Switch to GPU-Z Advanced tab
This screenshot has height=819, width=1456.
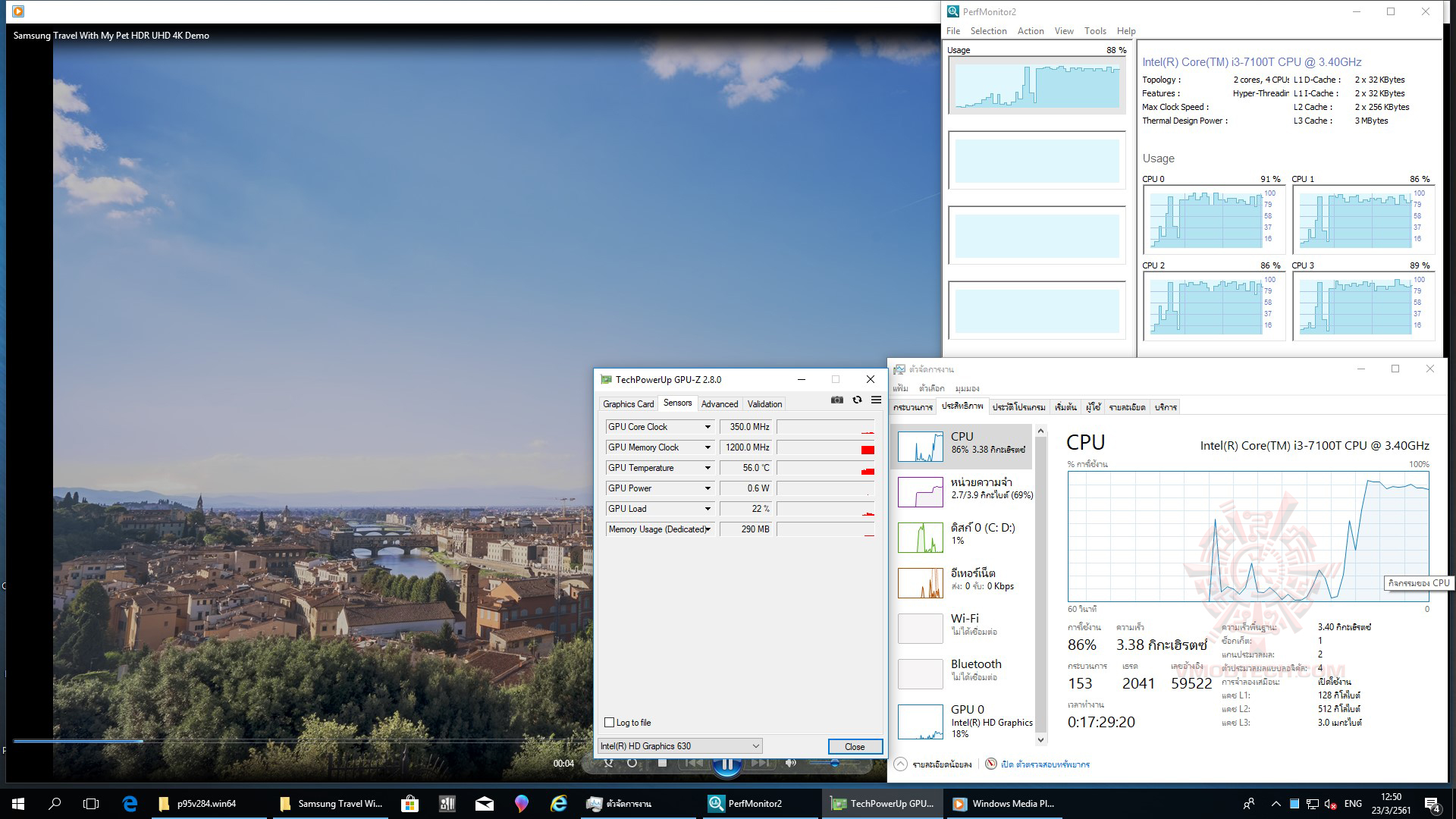[719, 404]
